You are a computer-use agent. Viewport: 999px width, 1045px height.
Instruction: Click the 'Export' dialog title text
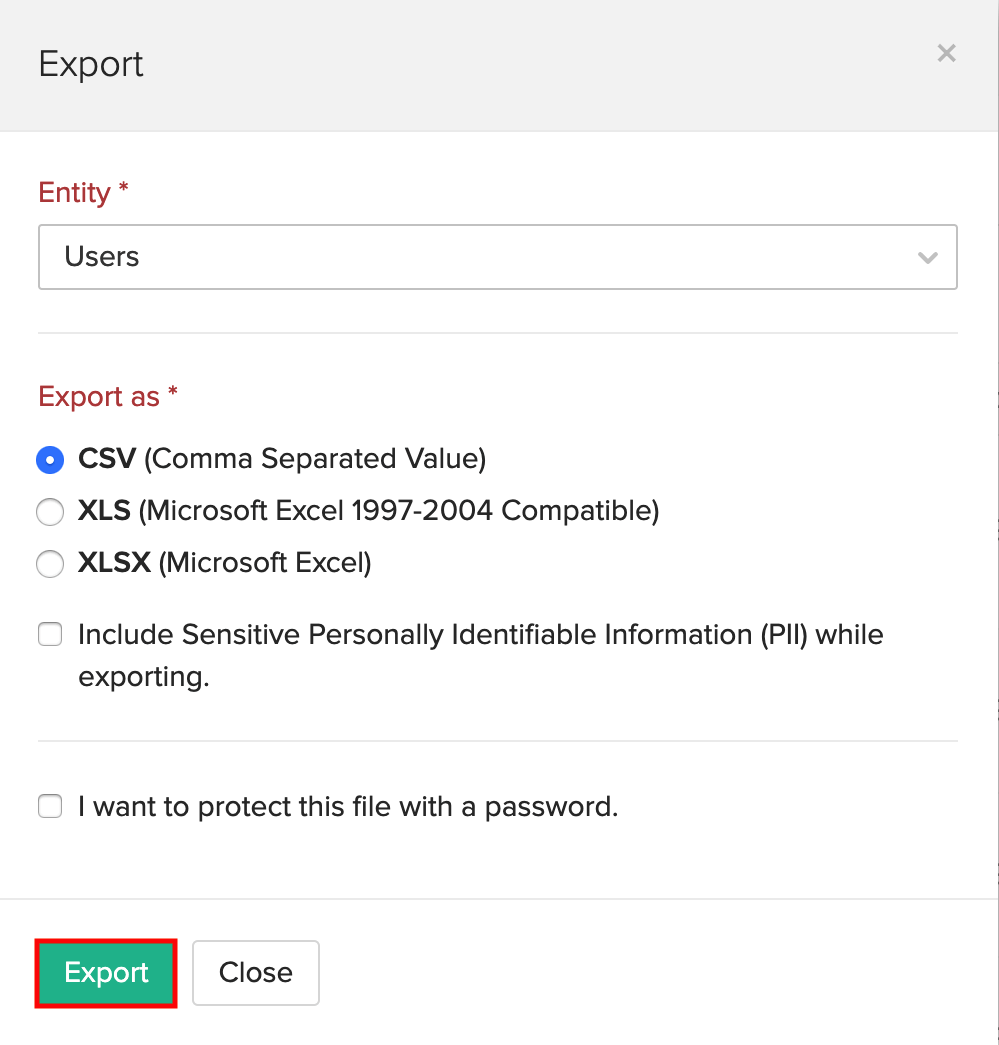coord(91,64)
